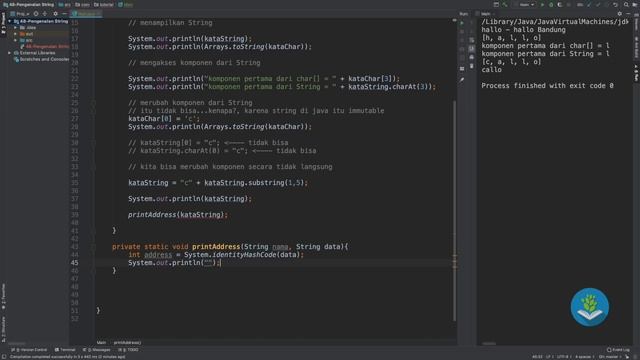
Task: Click the Run with Coverage shield icon
Action: 560,5
